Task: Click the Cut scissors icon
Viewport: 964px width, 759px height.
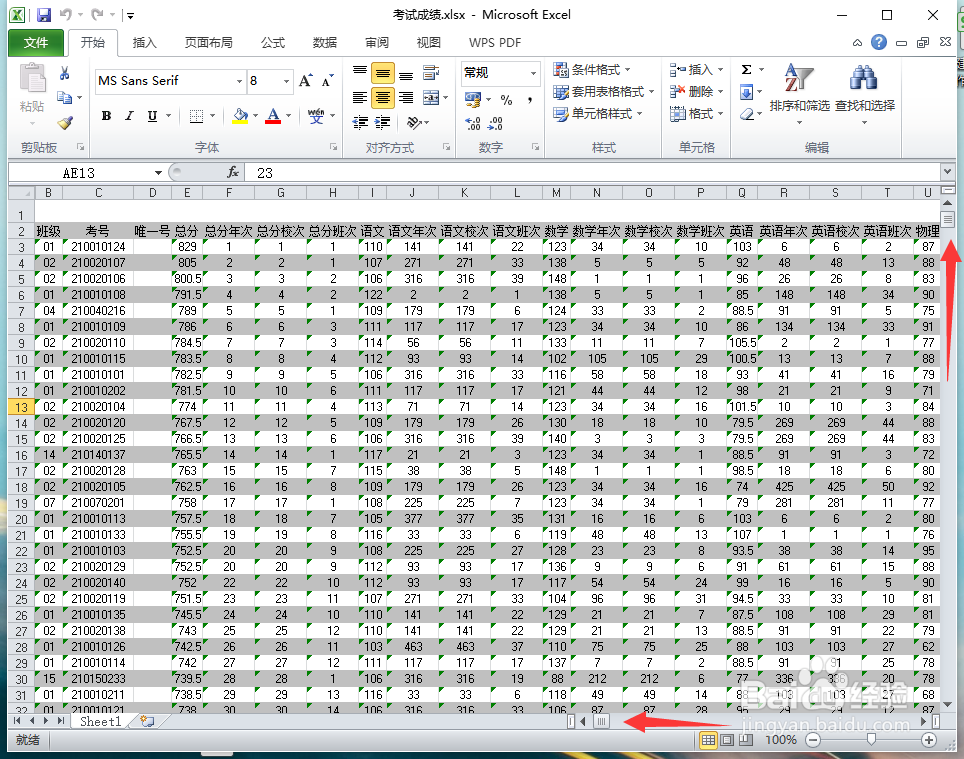Action: (x=64, y=74)
